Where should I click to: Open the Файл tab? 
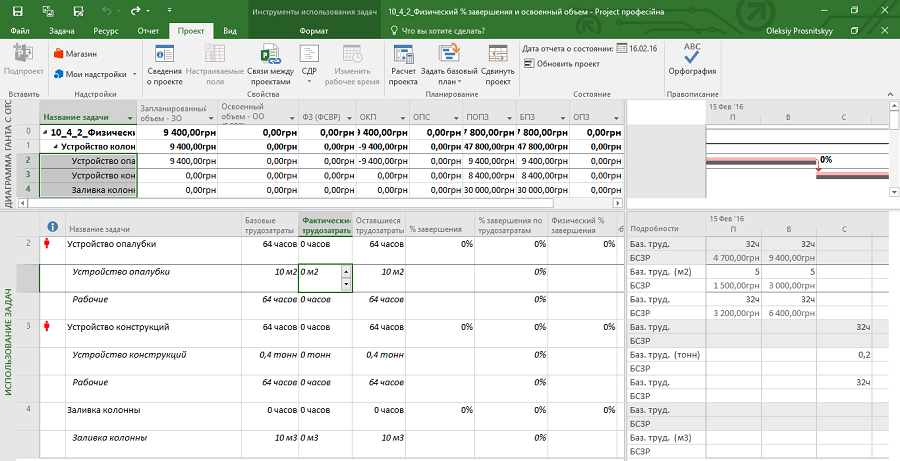(x=20, y=31)
